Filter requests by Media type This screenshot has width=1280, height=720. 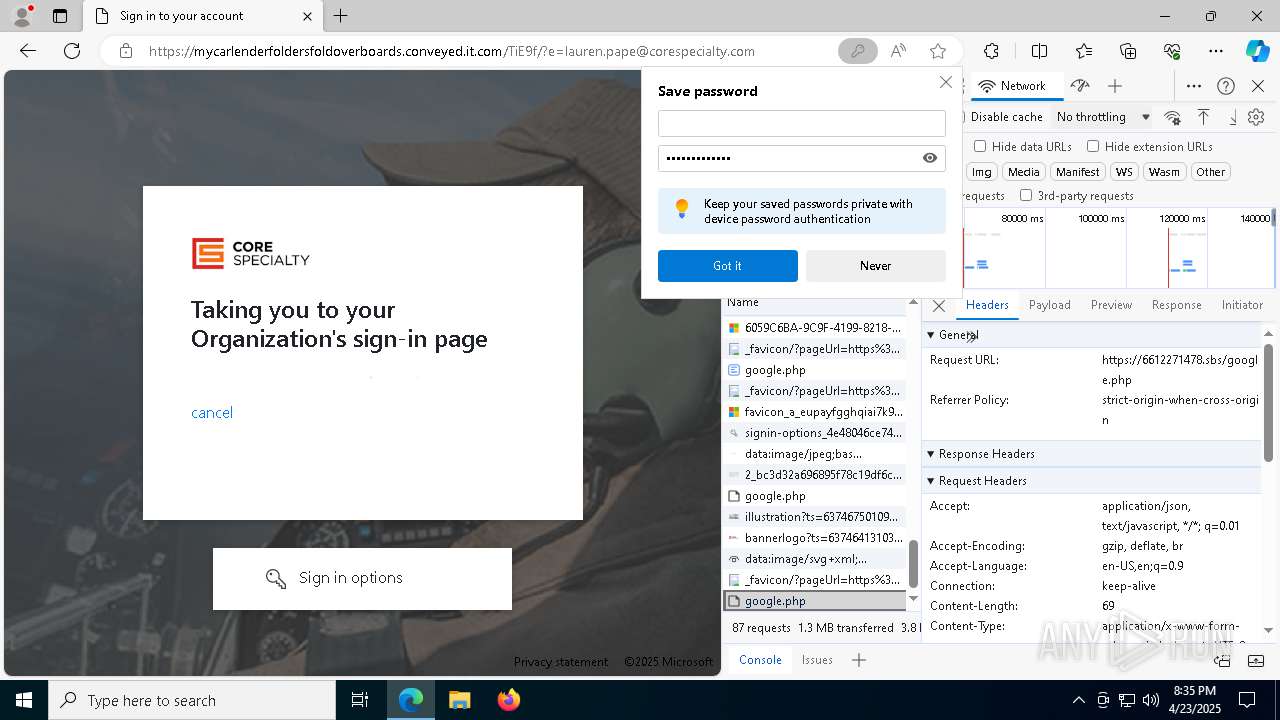(x=1023, y=172)
